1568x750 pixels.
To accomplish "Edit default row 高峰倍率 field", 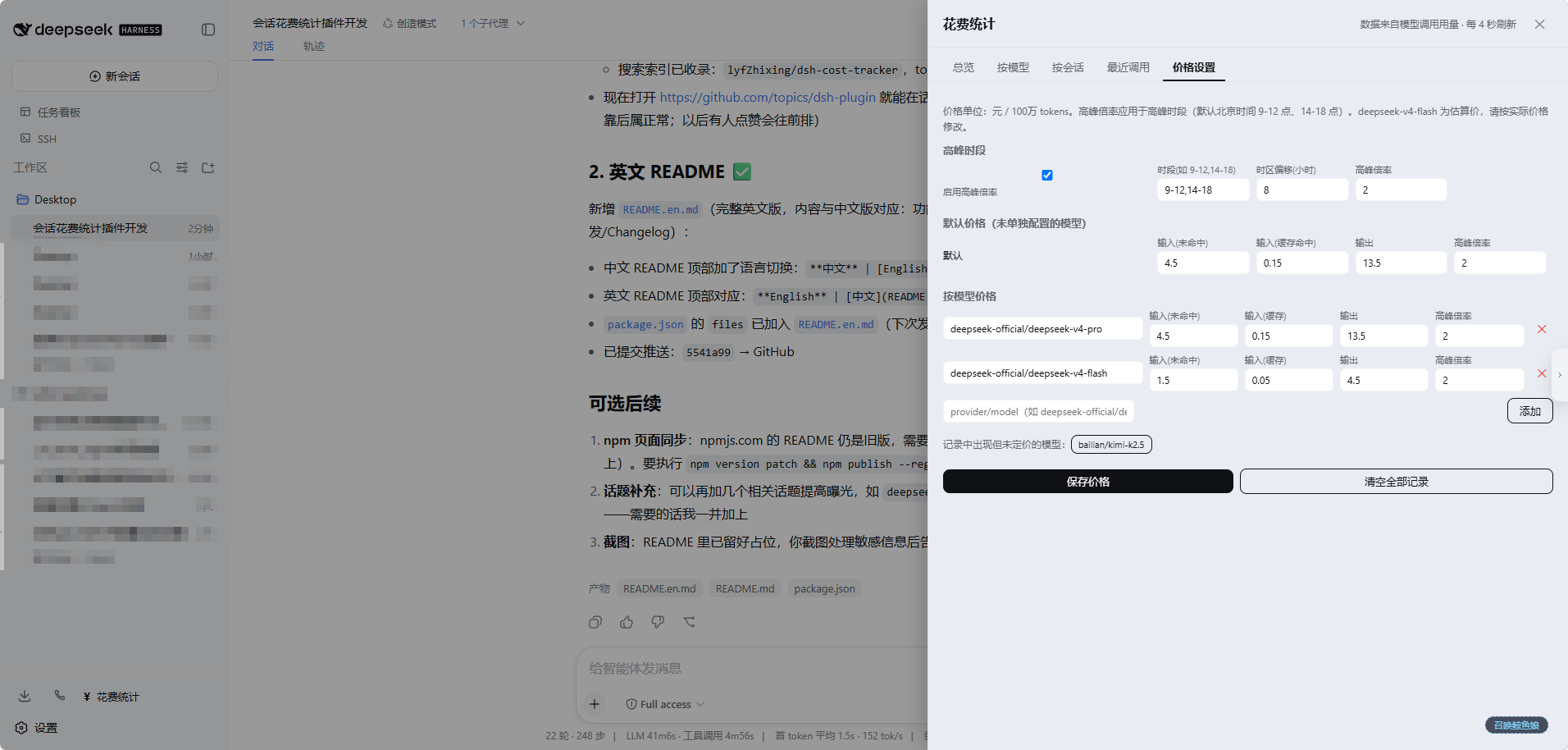I will coord(1500,263).
